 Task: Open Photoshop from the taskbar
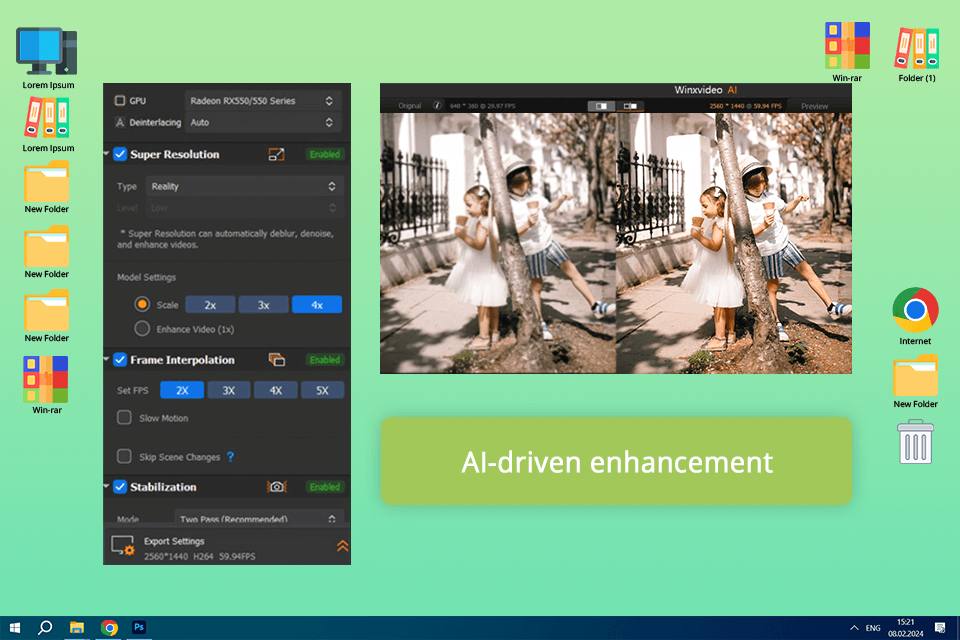point(139,628)
